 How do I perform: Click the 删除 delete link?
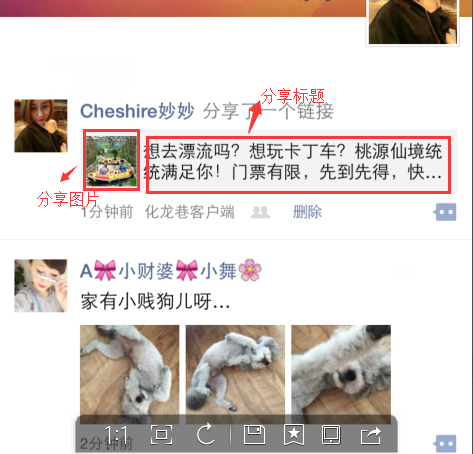307,212
